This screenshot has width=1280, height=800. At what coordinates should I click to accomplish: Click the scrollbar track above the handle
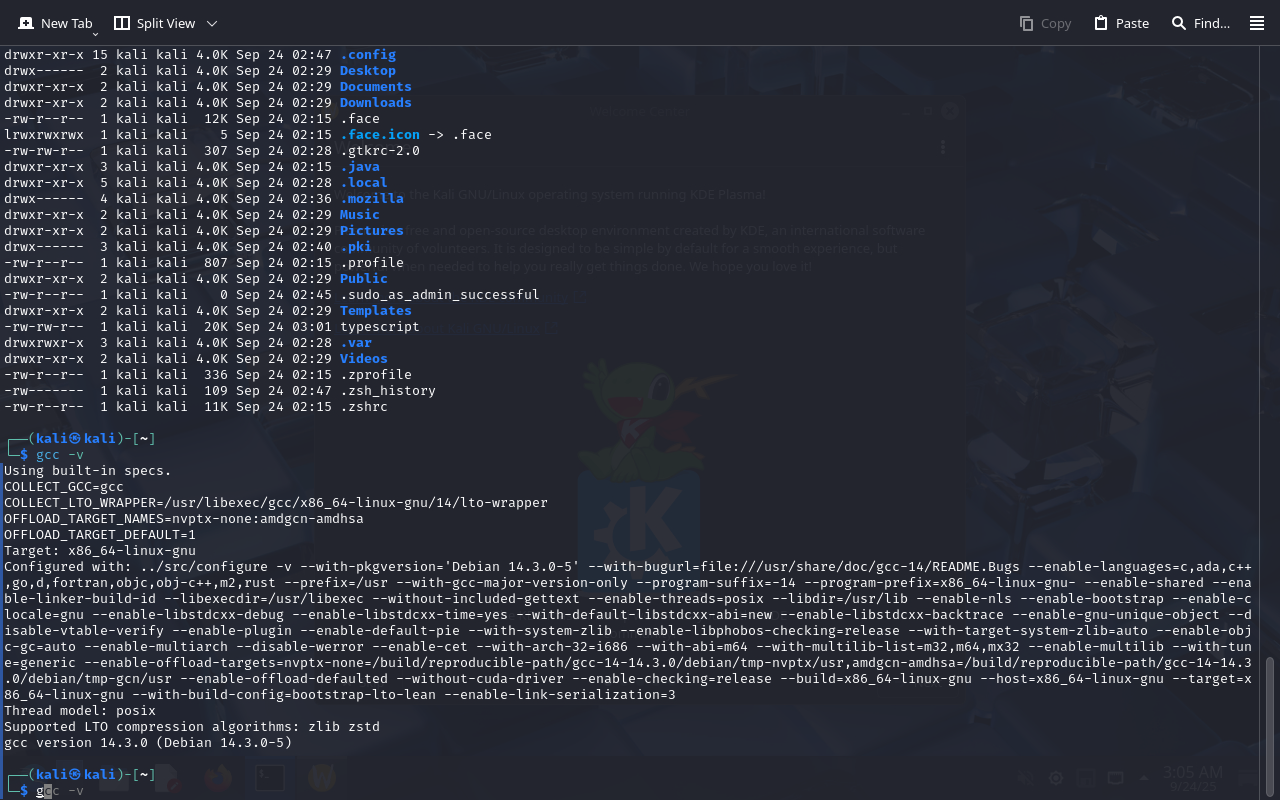(x=1271, y=350)
